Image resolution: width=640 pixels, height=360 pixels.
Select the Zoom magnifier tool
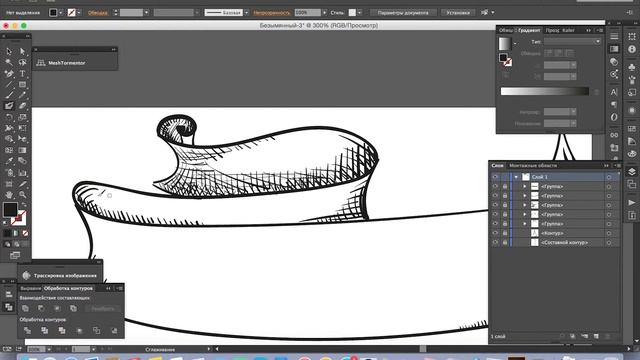pos(22,195)
